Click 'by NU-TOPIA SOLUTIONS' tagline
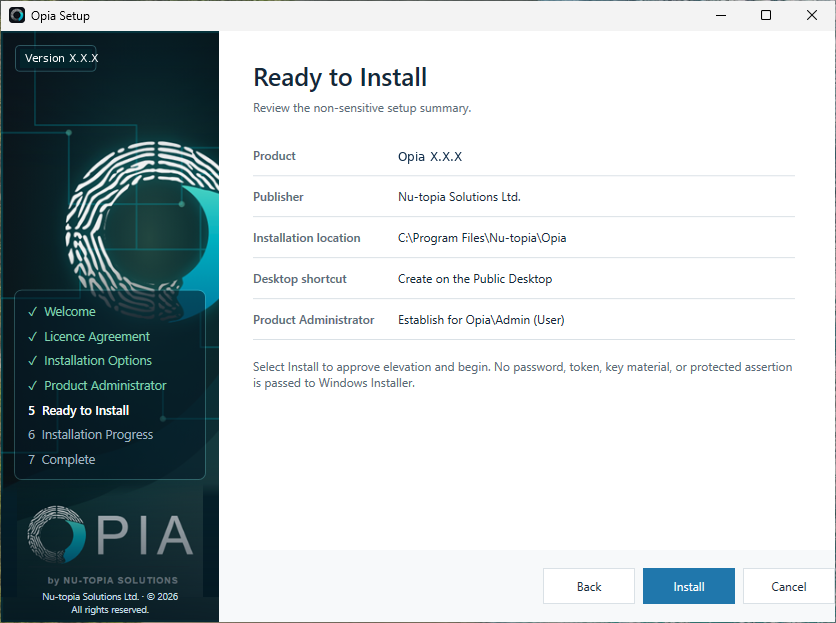 (x=112, y=580)
